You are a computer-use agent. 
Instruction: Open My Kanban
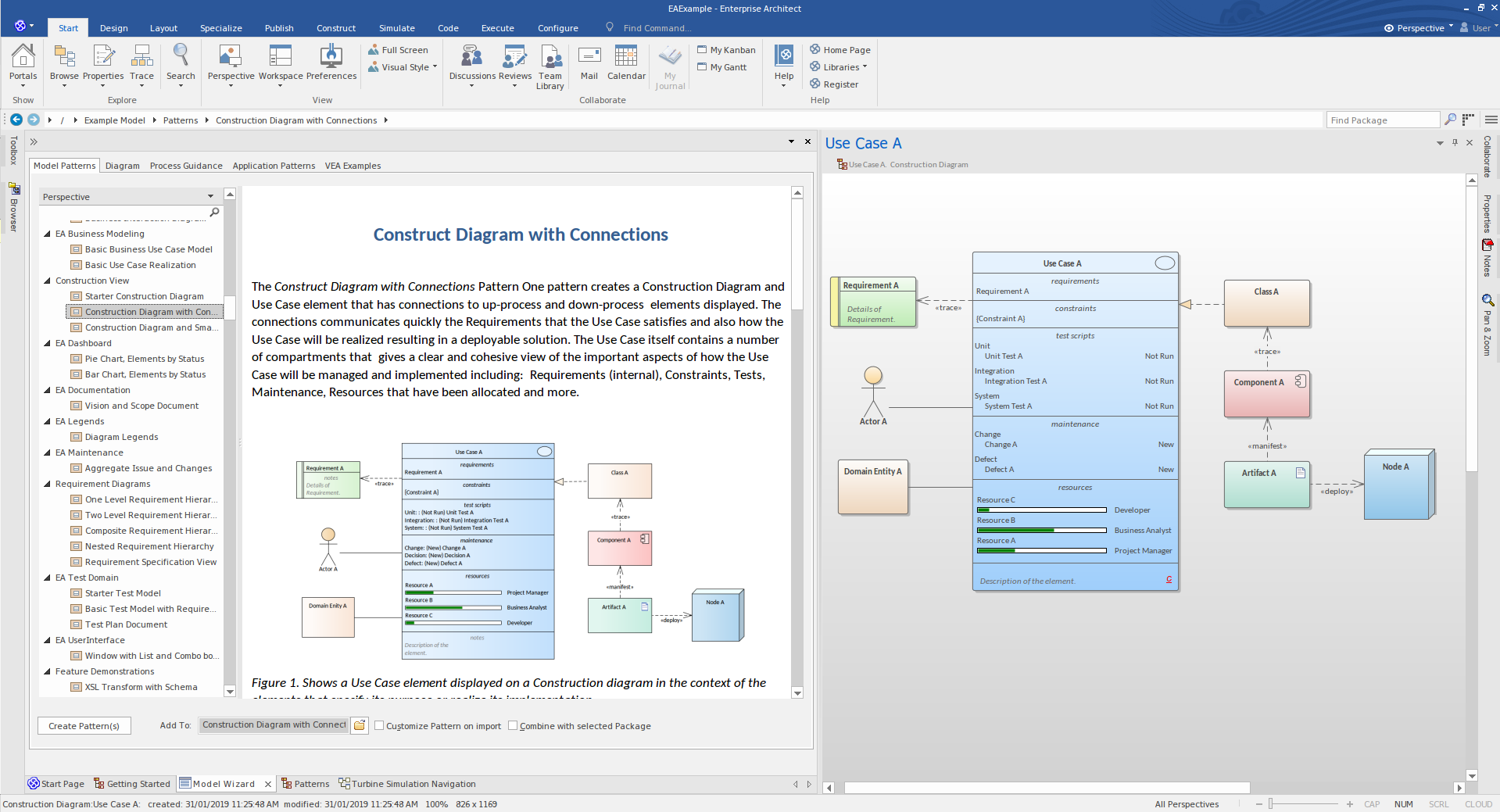pos(727,50)
